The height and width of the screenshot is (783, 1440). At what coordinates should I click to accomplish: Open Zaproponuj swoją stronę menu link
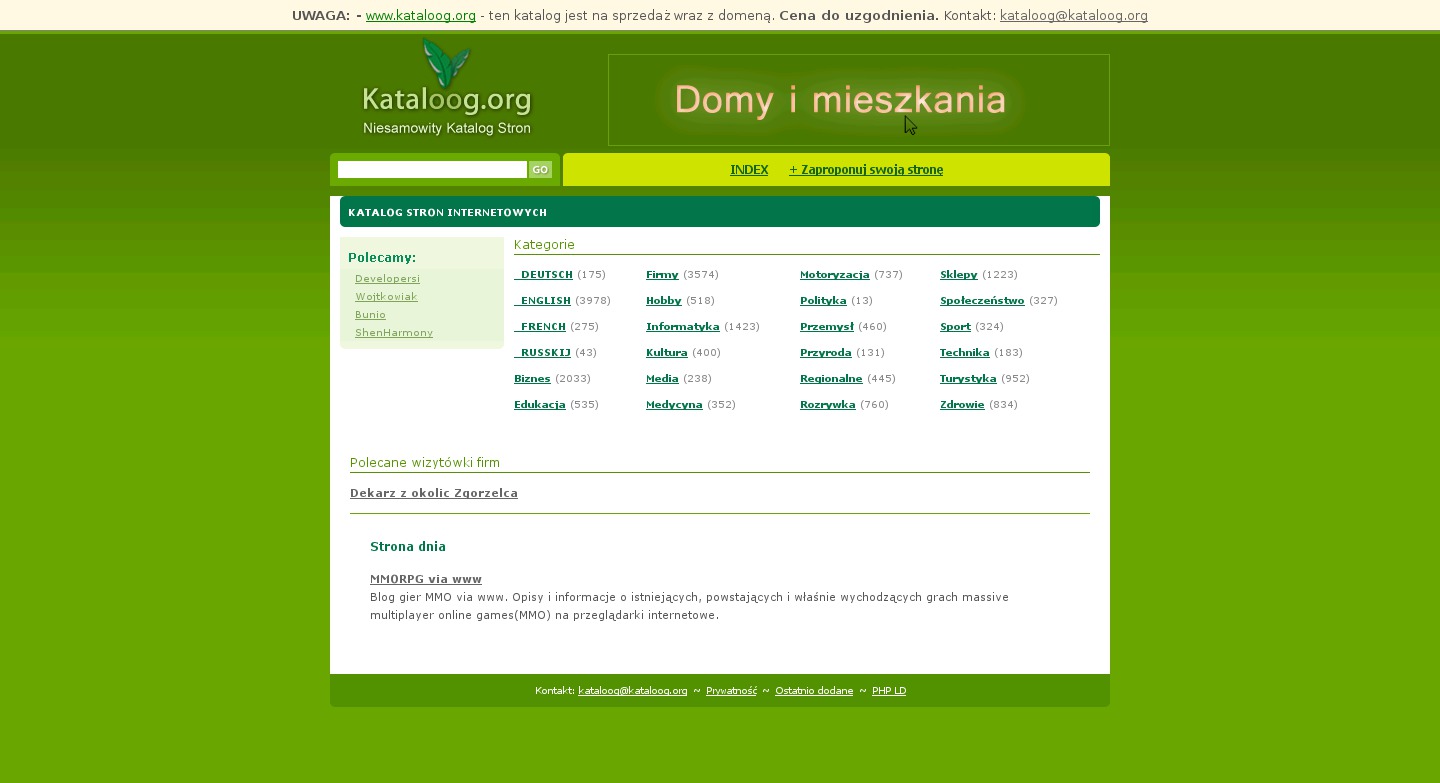point(866,170)
